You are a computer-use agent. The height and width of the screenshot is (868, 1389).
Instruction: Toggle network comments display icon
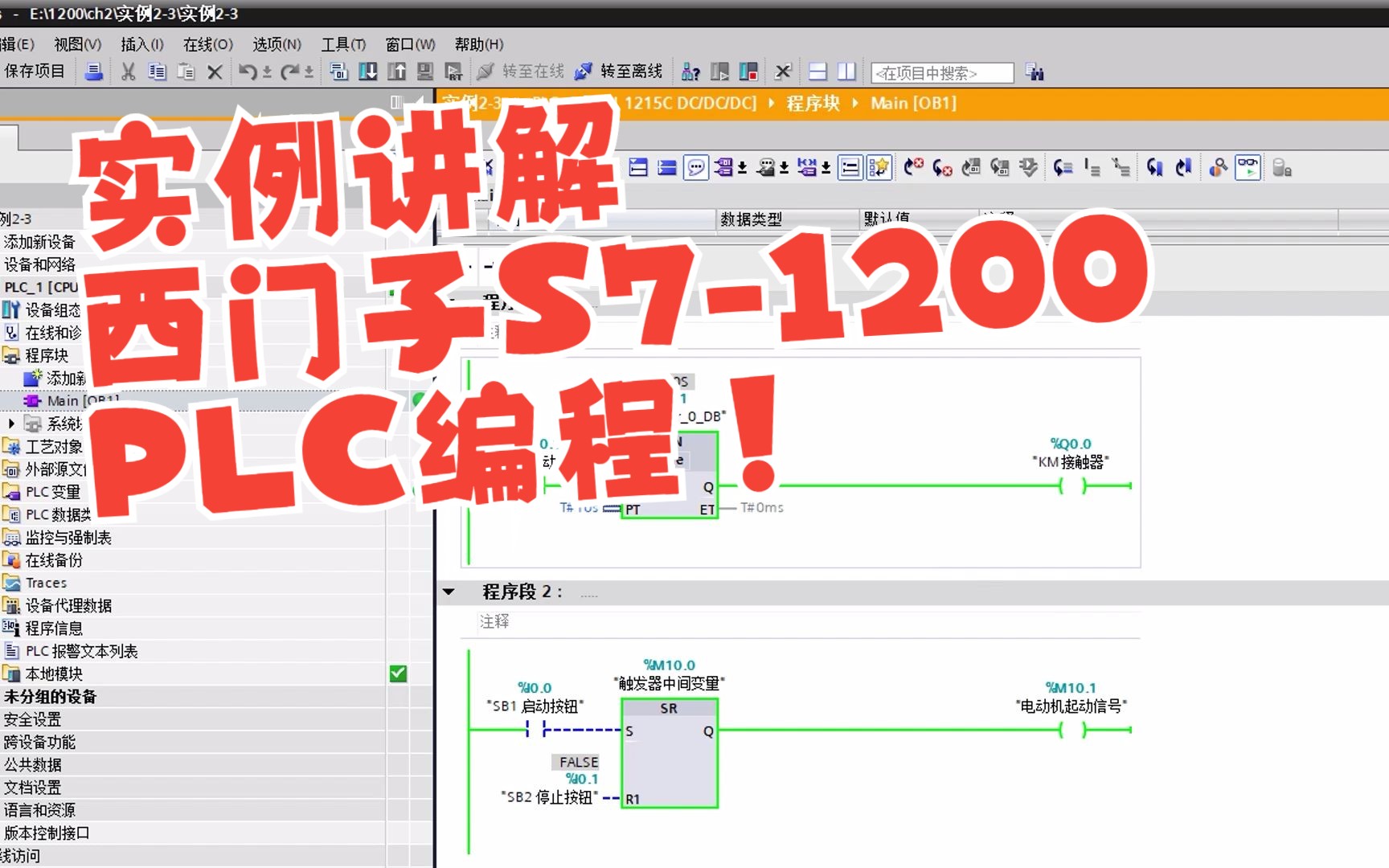[696, 167]
